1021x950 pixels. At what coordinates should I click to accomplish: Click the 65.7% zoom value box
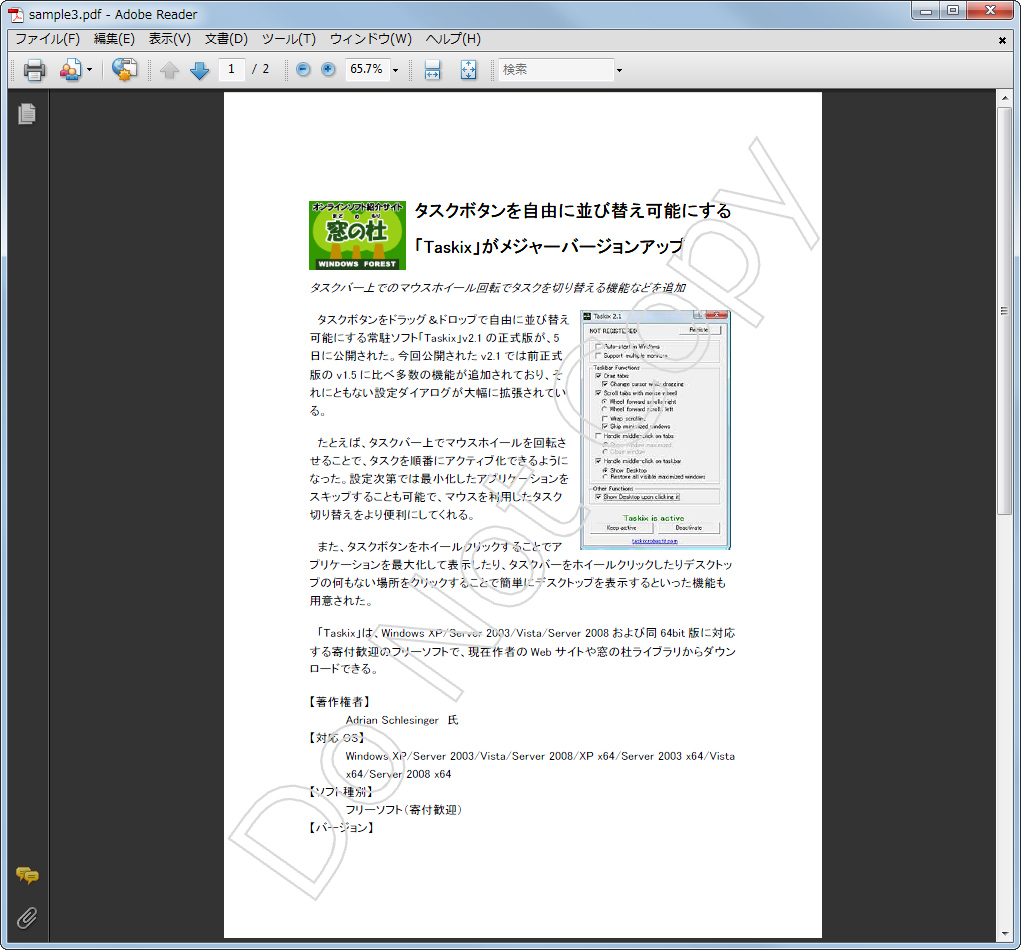(x=367, y=69)
